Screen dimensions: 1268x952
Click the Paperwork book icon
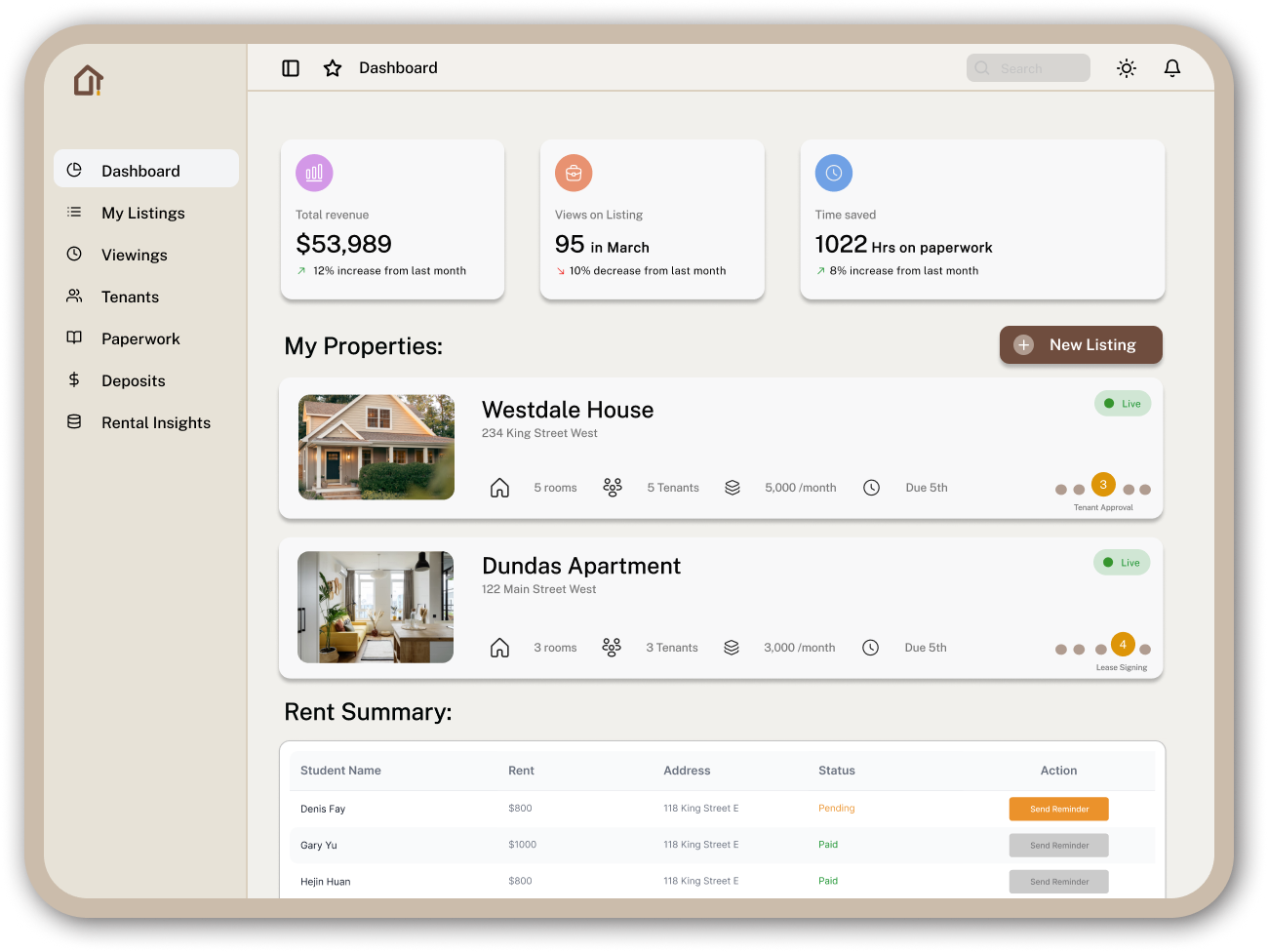[x=74, y=337]
